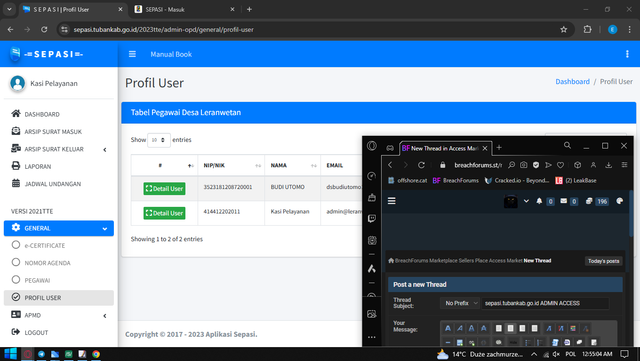Viewport: 640px width, 361px height.
Task: Open the Manual Book link
Action: pyautogui.click(x=171, y=54)
